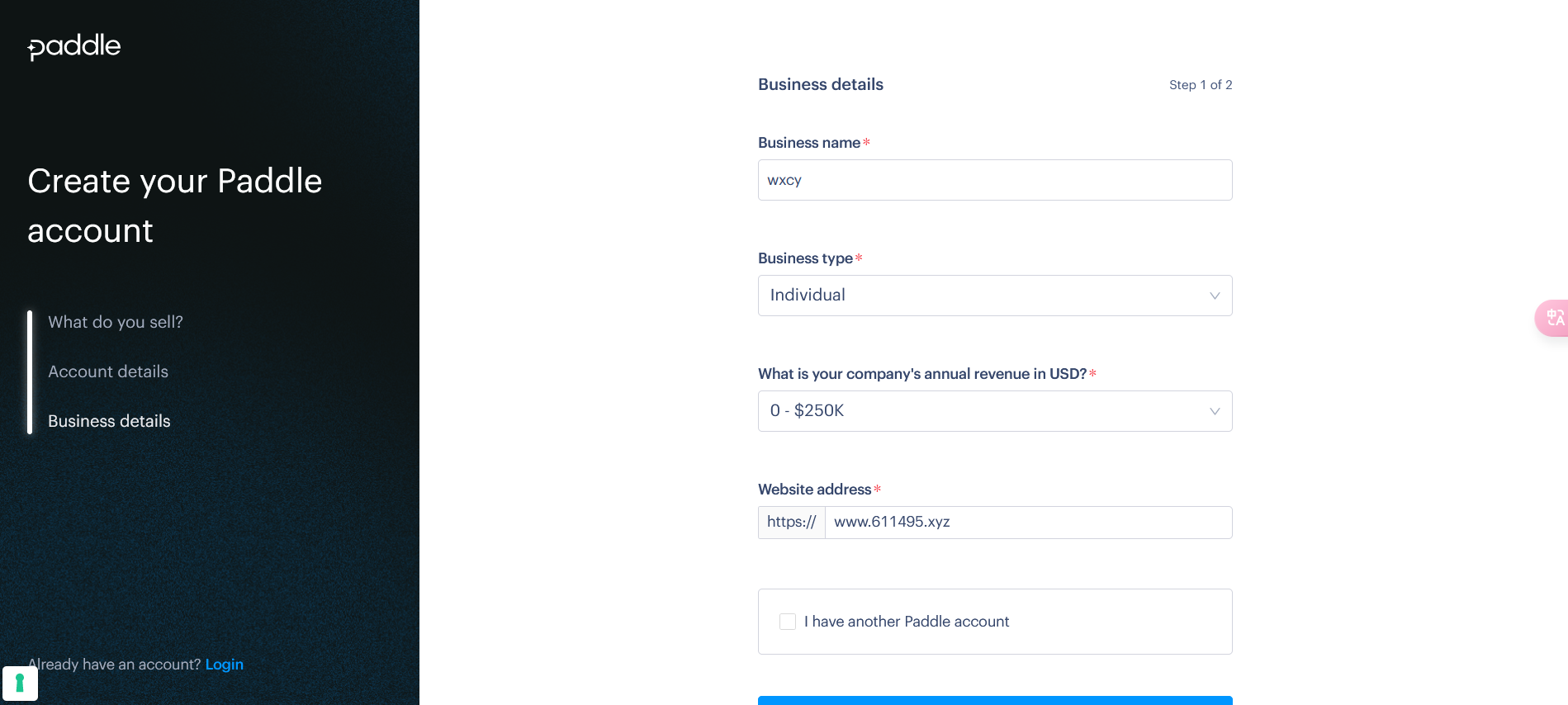Click the Website address input field
This screenshot has width=1568, height=705.
coord(1028,523)
